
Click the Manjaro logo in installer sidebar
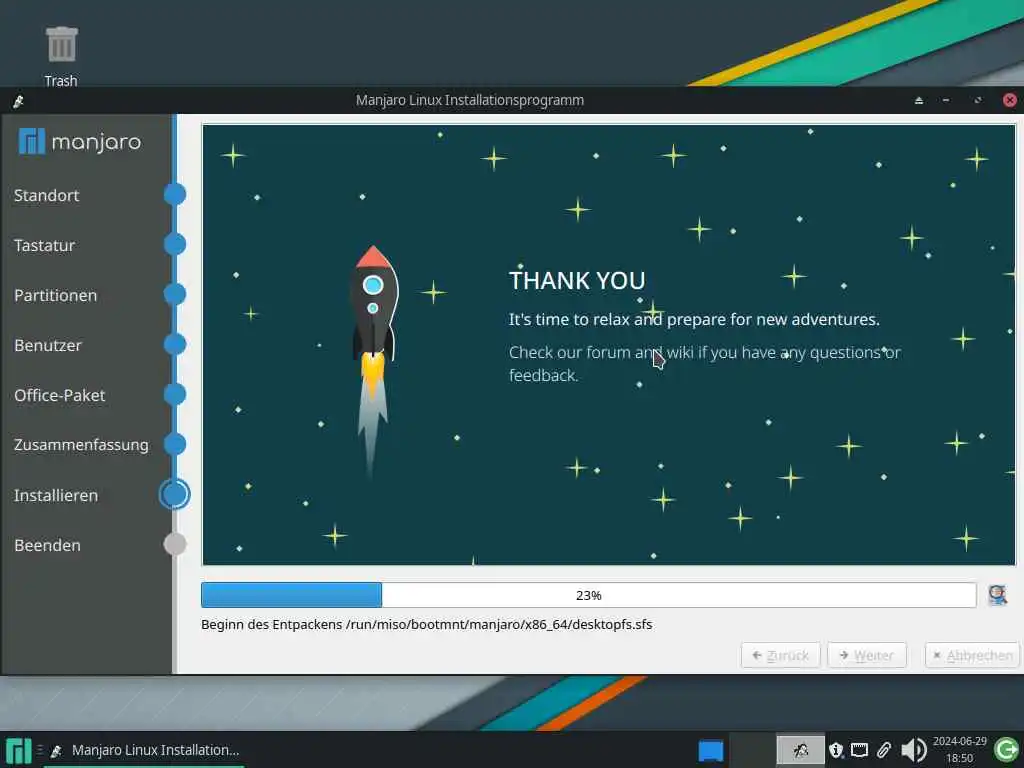[x=80, y=141]
